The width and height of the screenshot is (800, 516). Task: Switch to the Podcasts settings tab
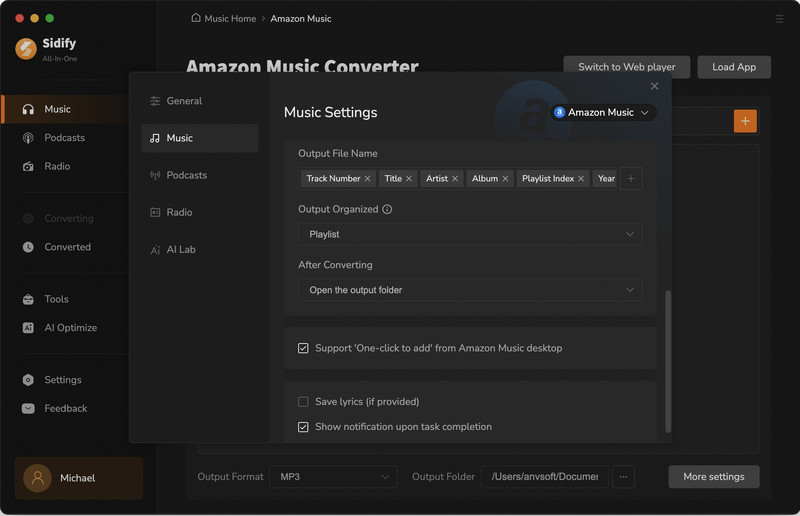point(199,175)
